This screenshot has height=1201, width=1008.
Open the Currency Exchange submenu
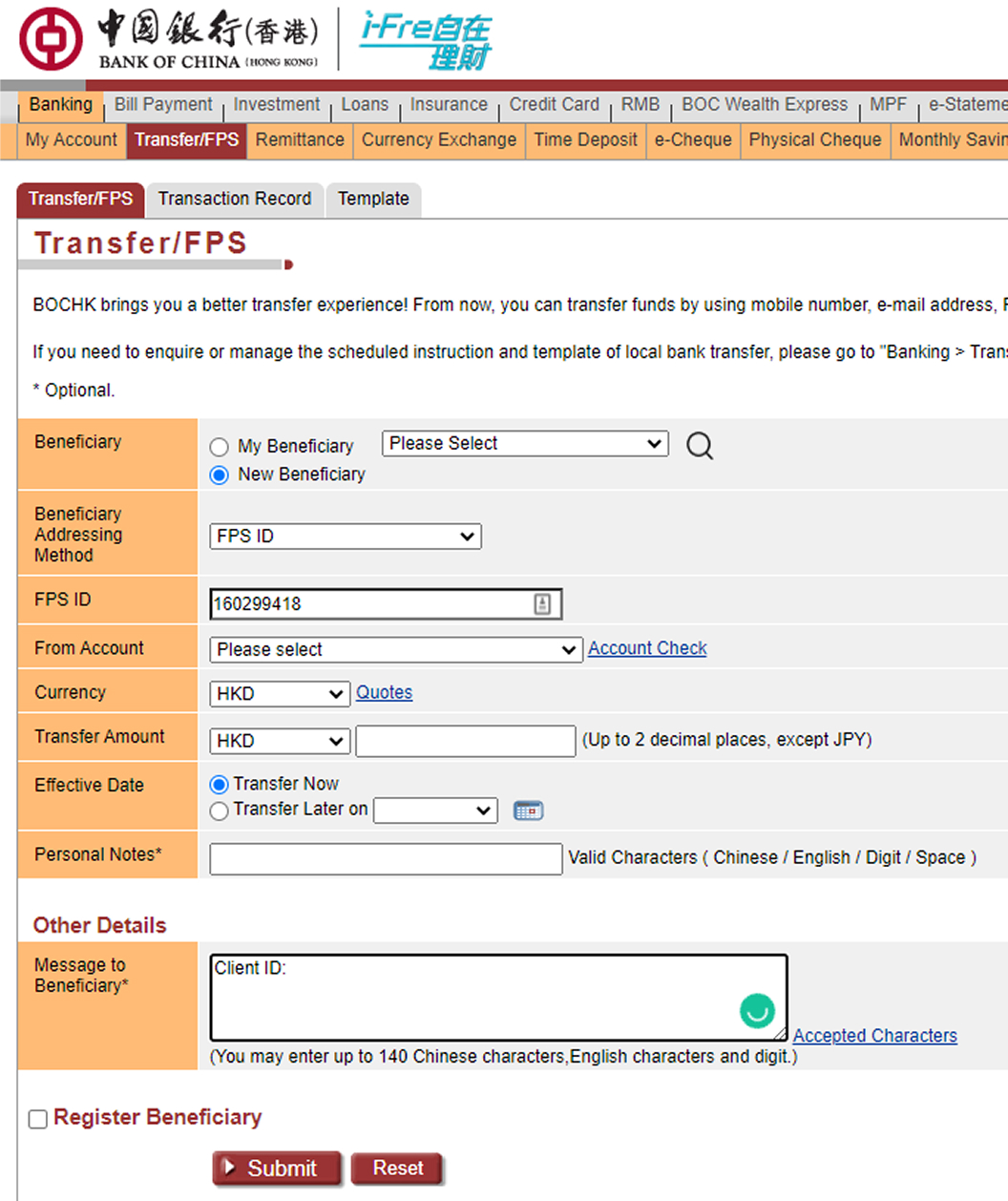(x=439, y=140)
